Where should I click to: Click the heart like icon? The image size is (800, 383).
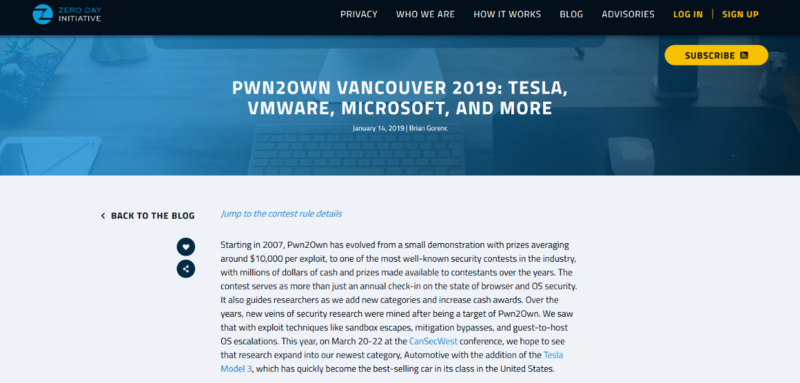(x=186, y=247)
